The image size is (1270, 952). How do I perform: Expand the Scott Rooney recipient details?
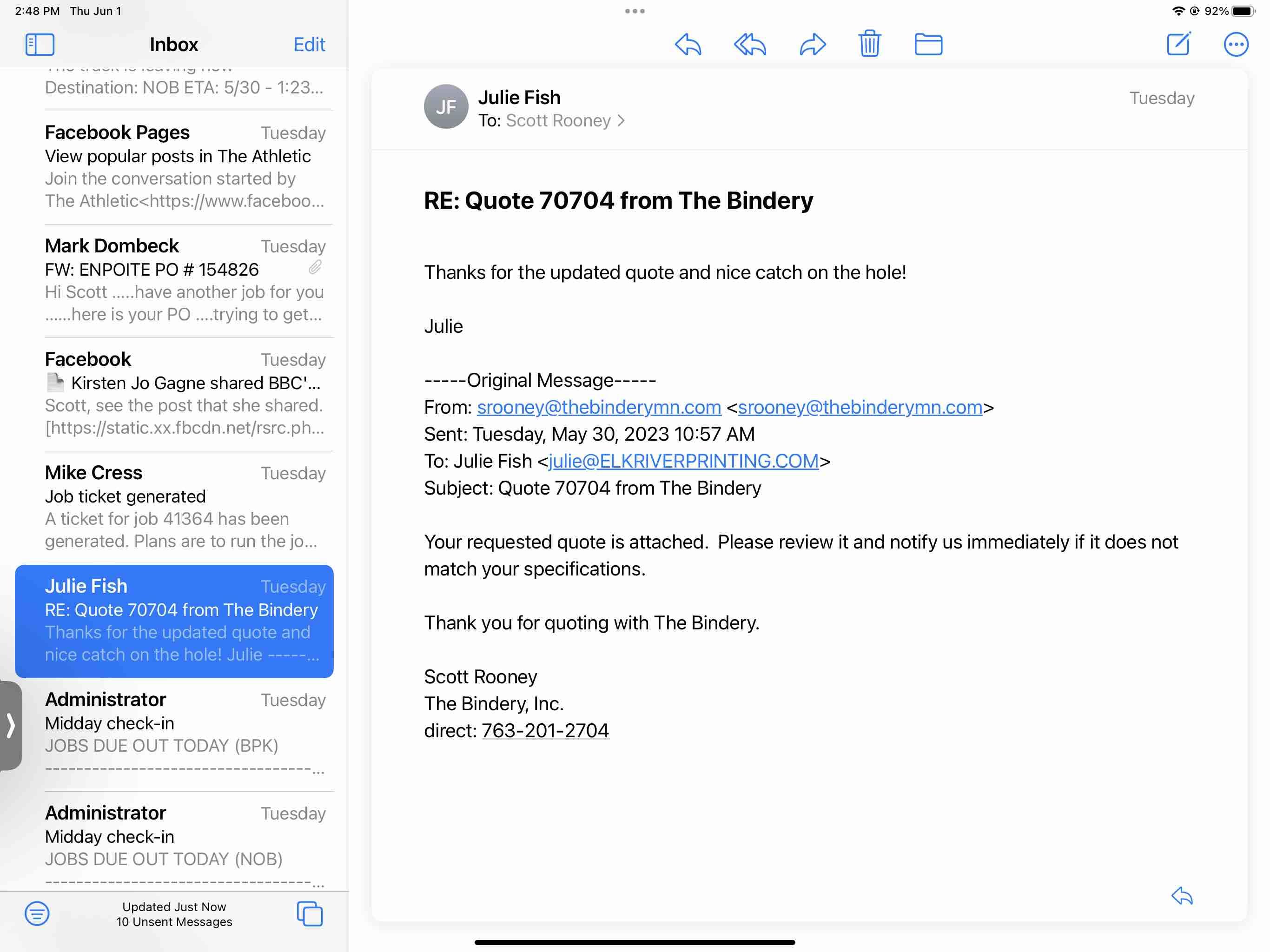tap(559, 120)
